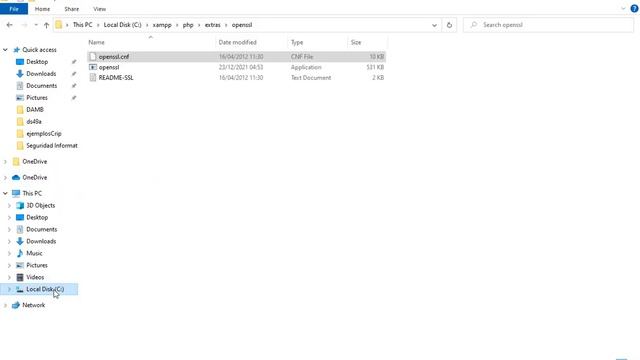
Task: Expand the Videos tree node
Action: (x=9, y=278)
